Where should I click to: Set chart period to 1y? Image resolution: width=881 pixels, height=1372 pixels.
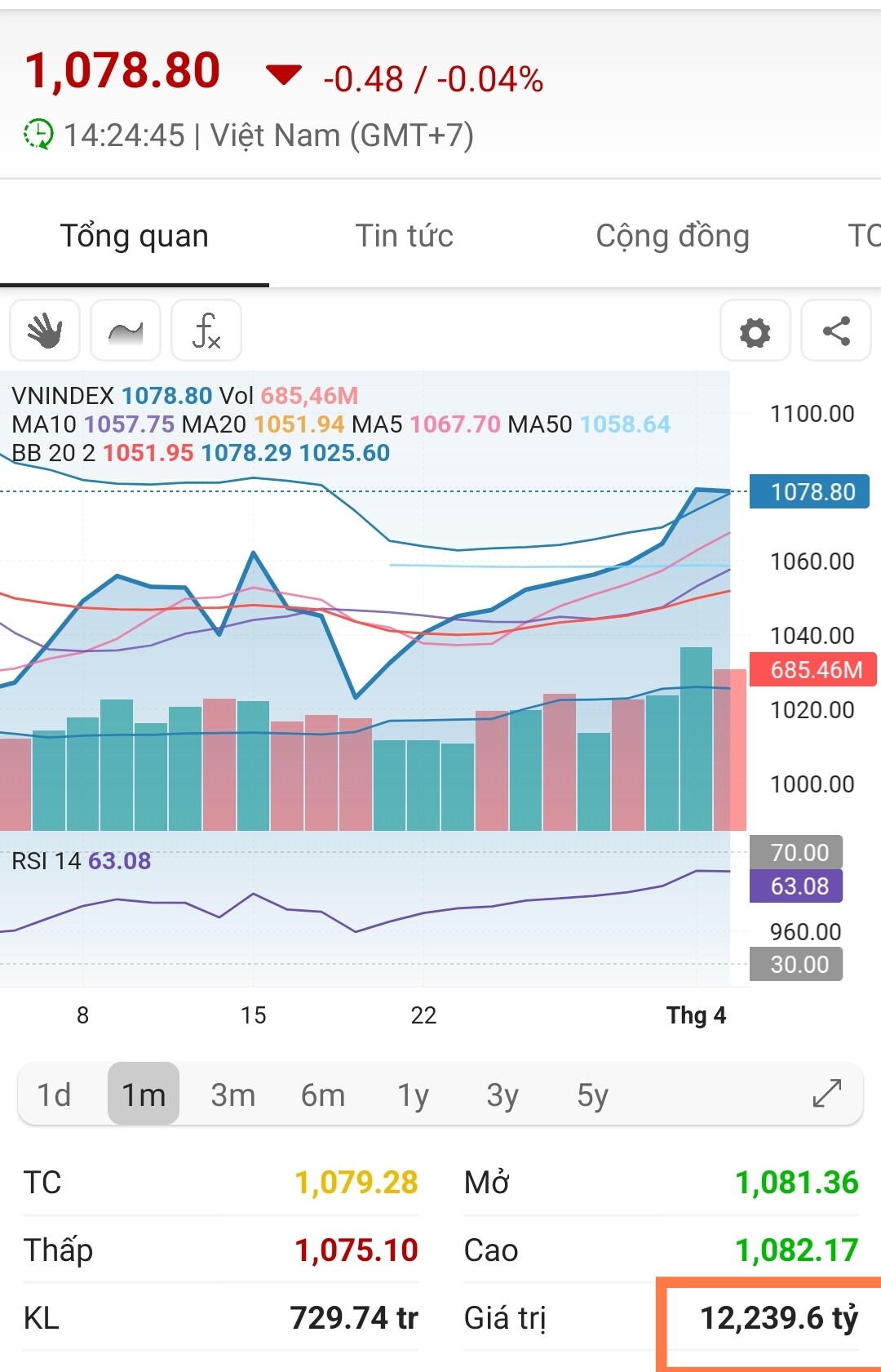(413, 1094)
